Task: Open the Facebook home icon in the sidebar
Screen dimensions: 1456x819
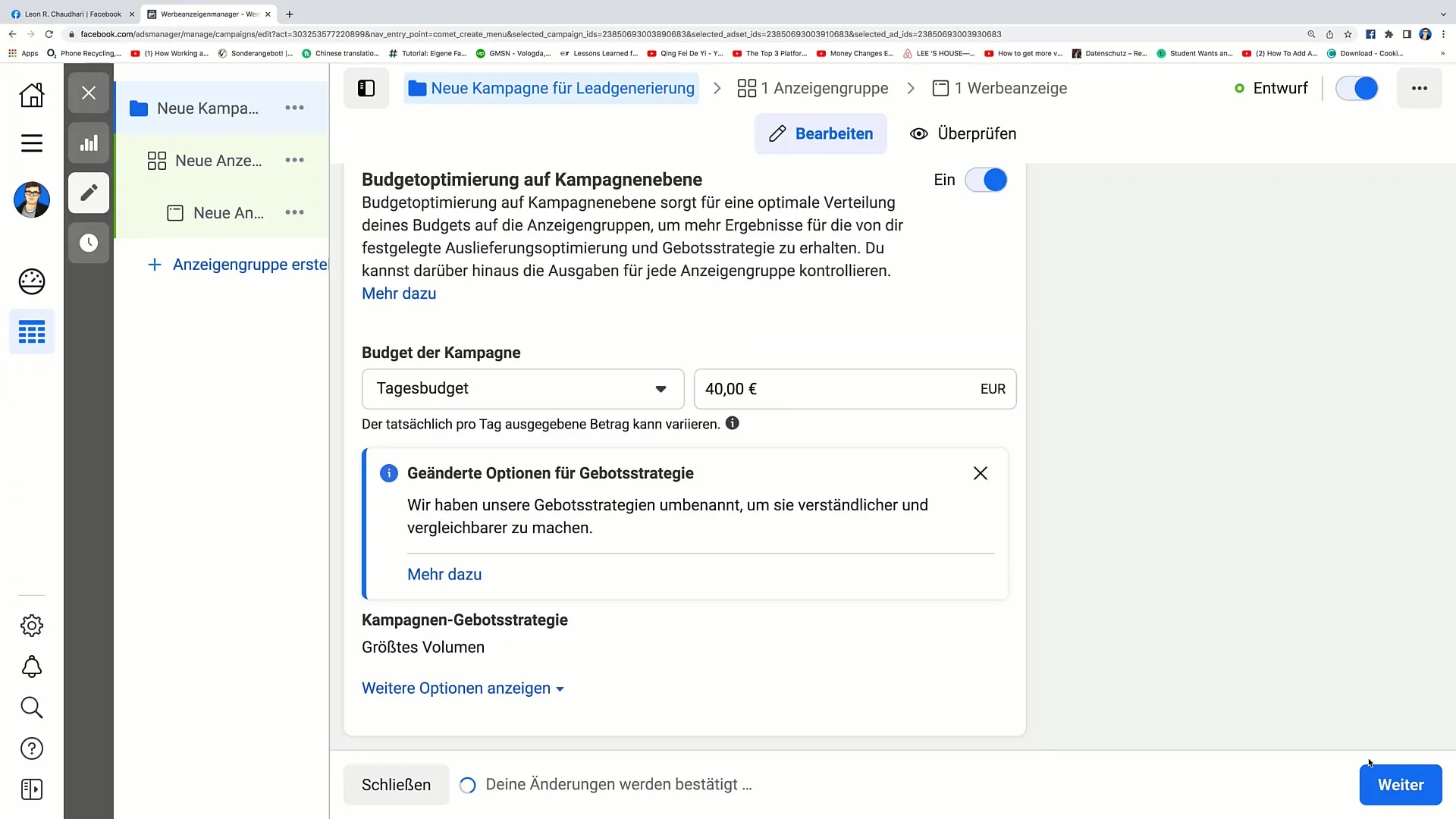Action: click(x=31, y=95)
